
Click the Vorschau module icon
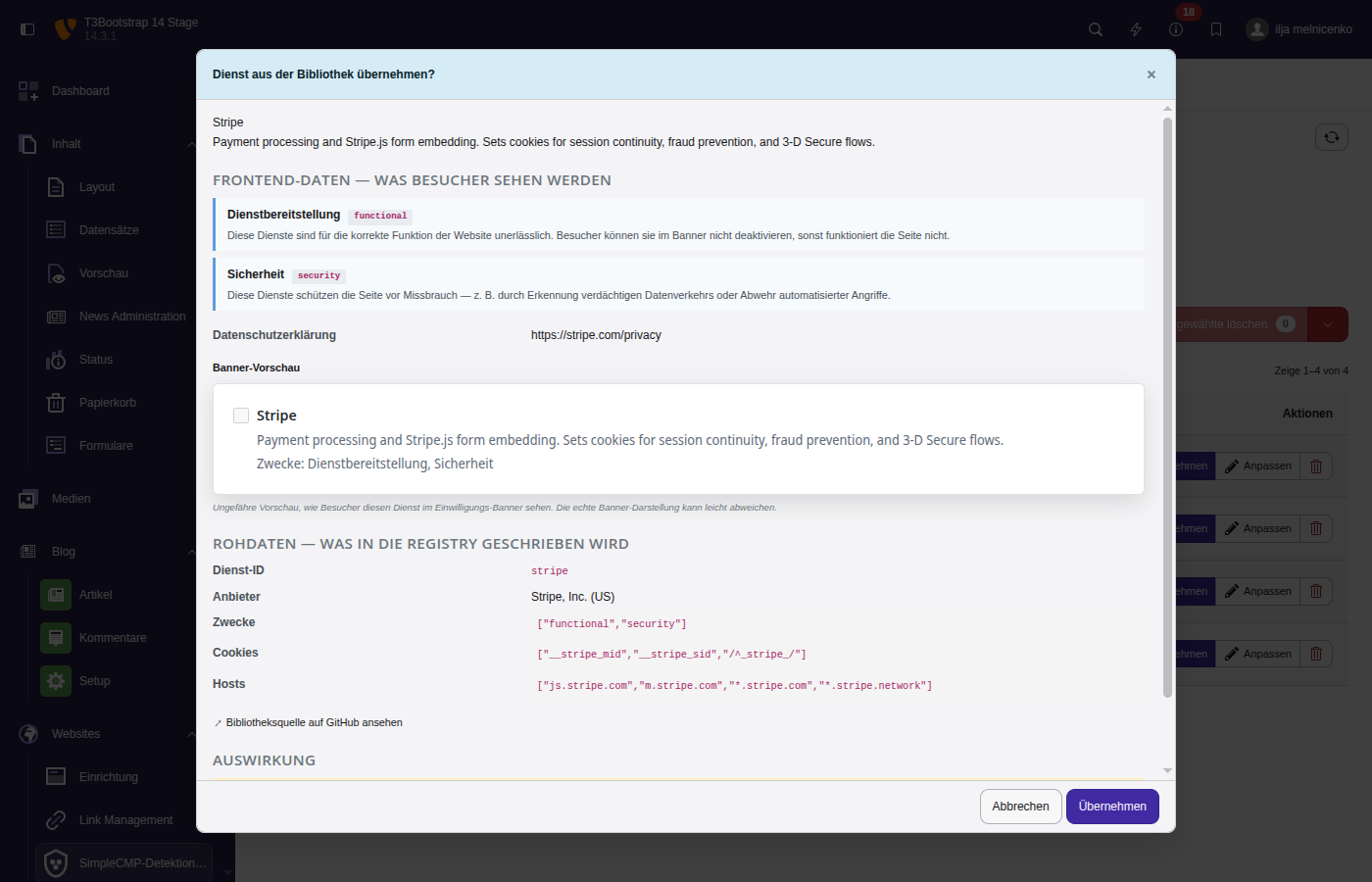pos(56,273)
